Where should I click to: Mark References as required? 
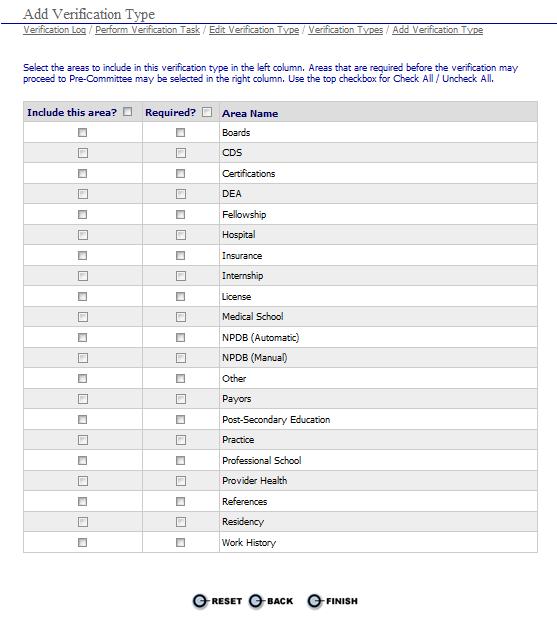[x=181, y=501]
